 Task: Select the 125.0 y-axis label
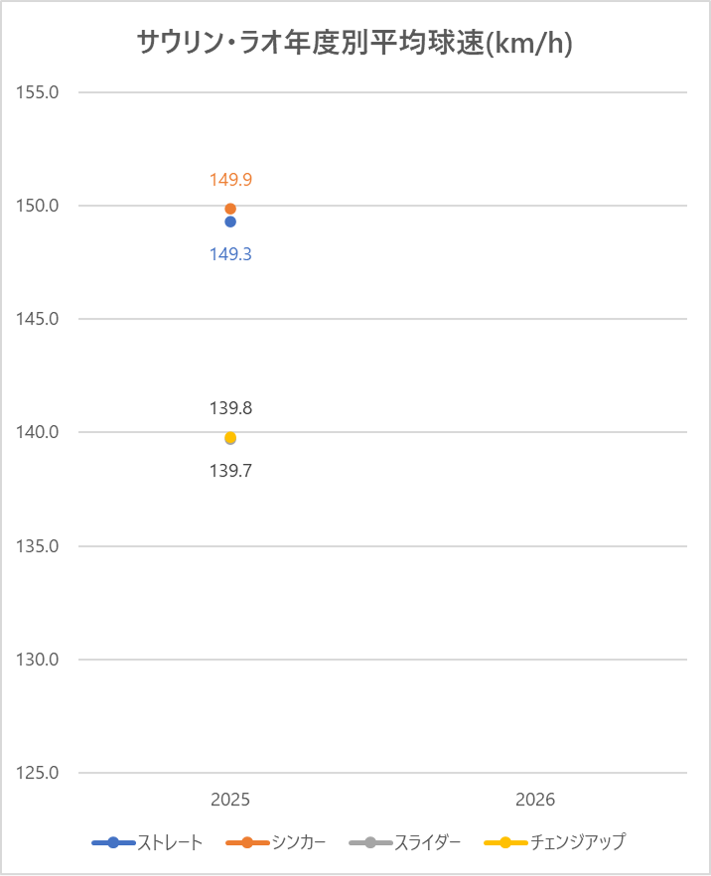pos(38,773)
